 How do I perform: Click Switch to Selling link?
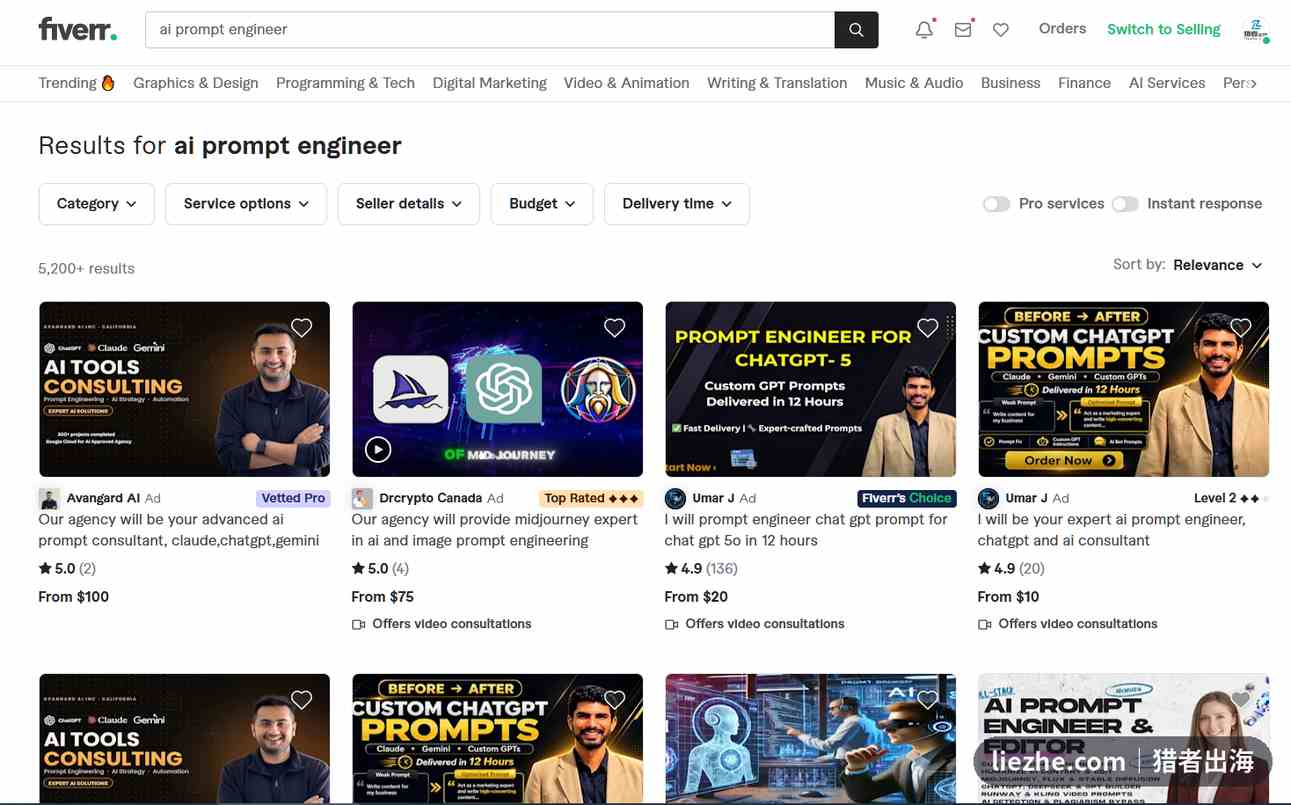coord(1163,29)
